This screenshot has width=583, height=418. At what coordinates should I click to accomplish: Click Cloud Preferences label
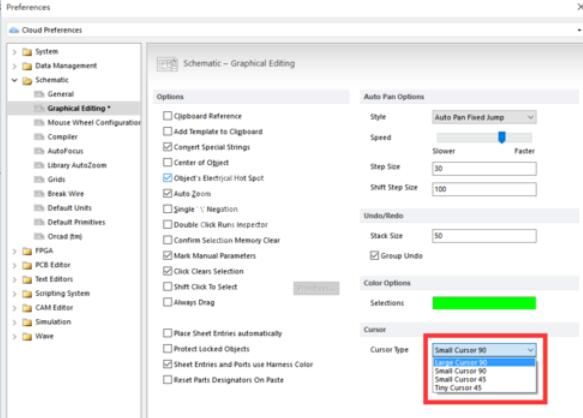(x=52, y=30)
